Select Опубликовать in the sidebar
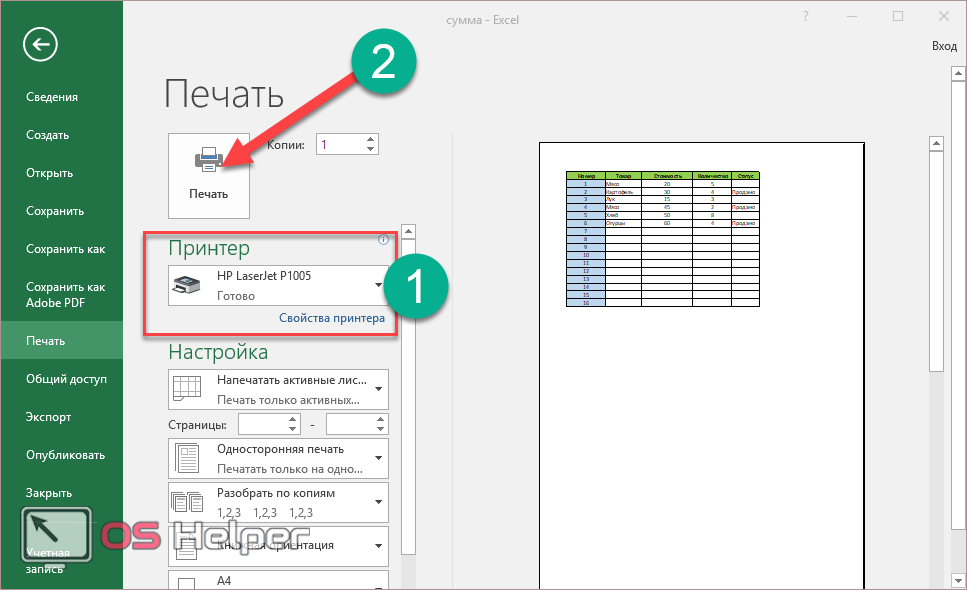The height and width of the screenshot is (590, 967). coord(65,455)
